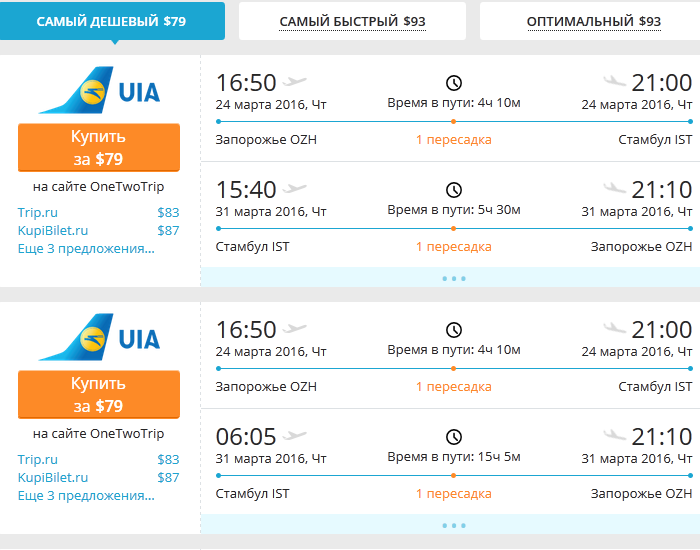Viewport: 700px width, 550px height.
Task: Show 3 more offers in first result
Action: point(86,248)
